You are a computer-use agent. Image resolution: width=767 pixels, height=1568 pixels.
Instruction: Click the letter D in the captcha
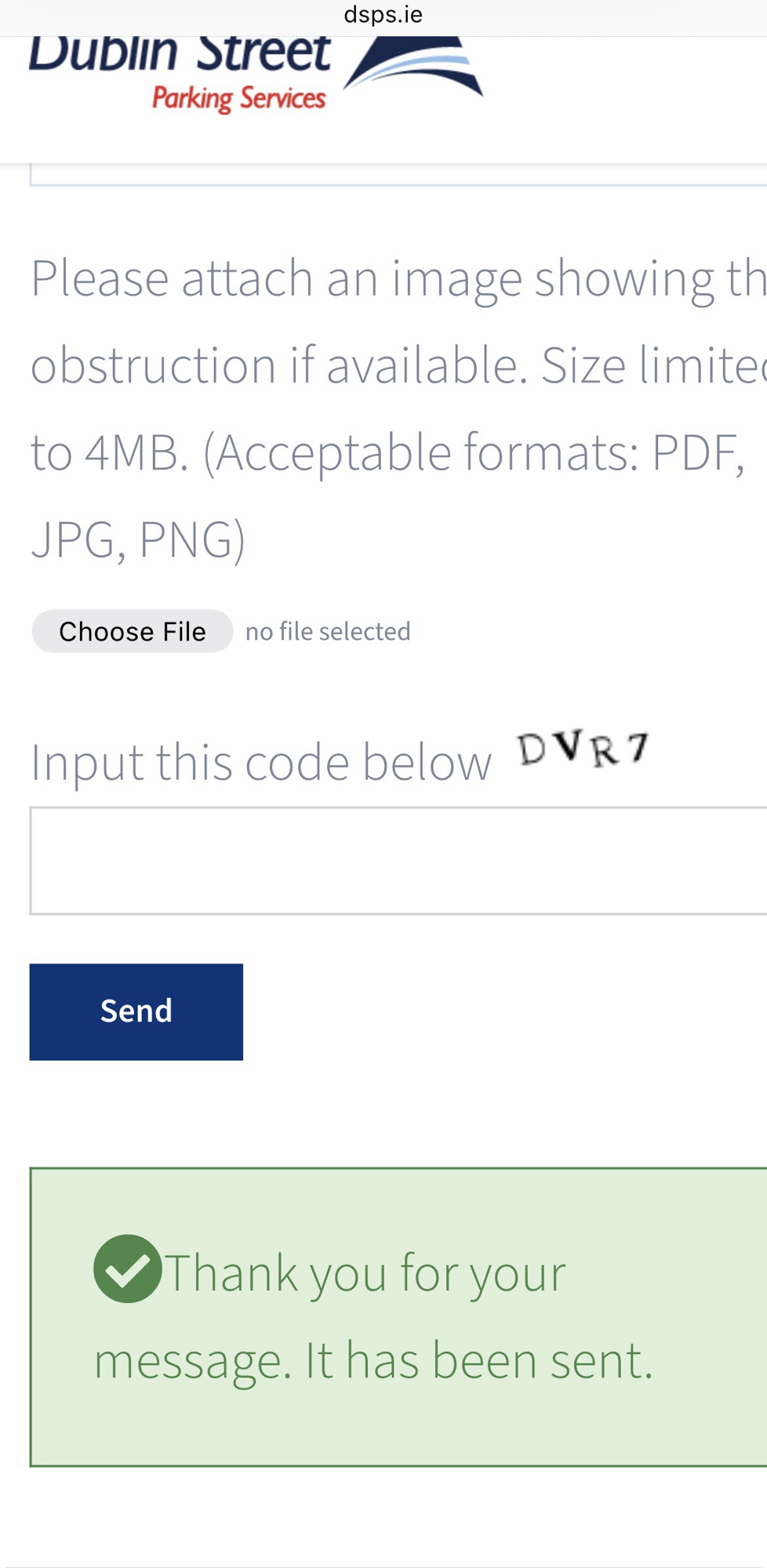coord(533,750)
